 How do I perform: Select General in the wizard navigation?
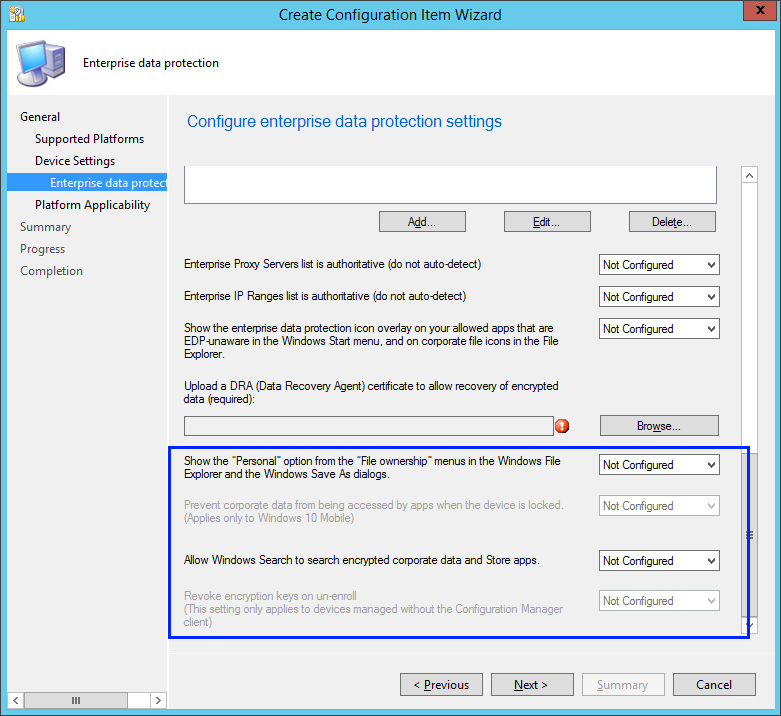pyautogui.click(x=40, y=117)
